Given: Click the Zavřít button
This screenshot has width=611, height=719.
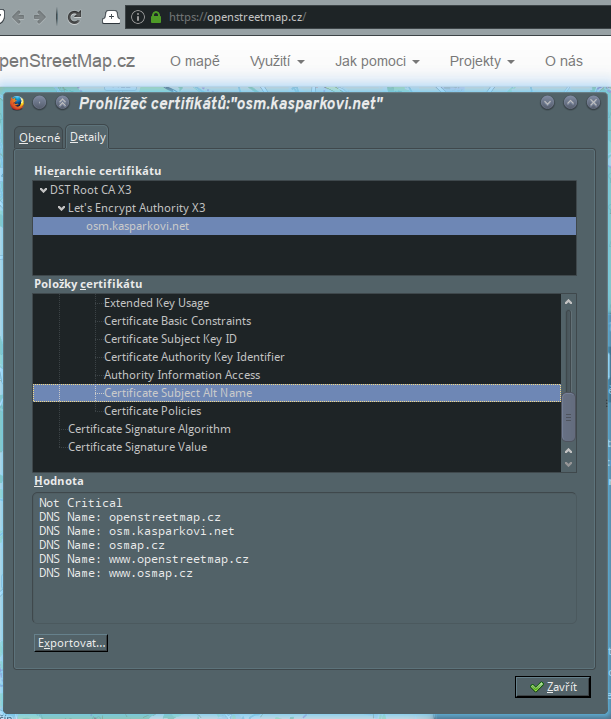Looking at the screenshot, I should tap(553, 687).
